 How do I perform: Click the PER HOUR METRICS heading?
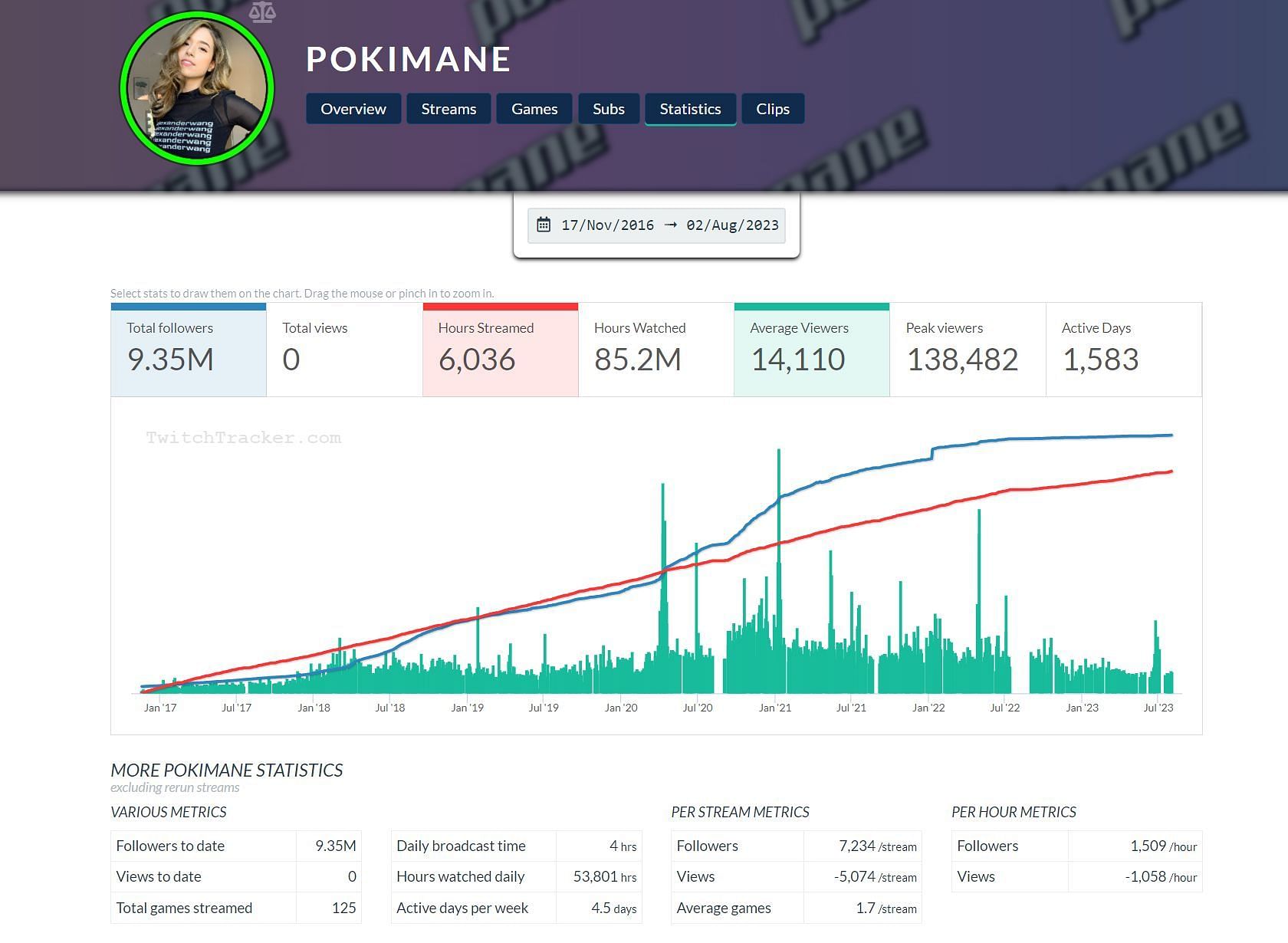pyautogui.click(x=1014, y=812)
